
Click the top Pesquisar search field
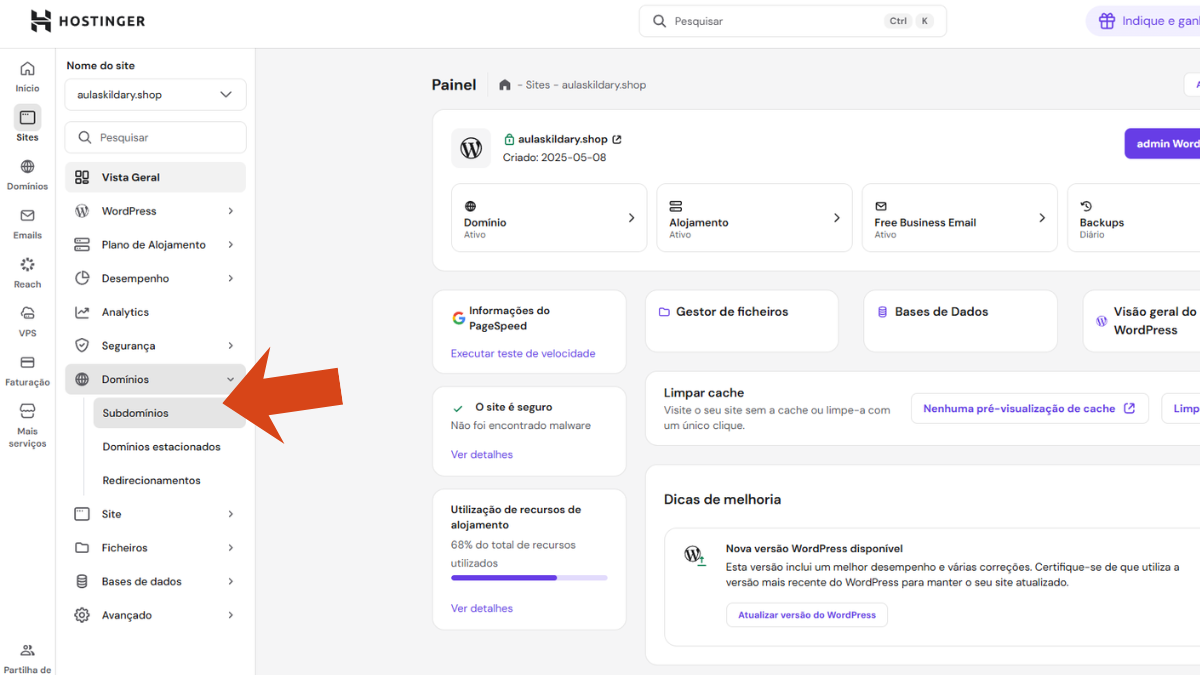click(x=790, y=20)
